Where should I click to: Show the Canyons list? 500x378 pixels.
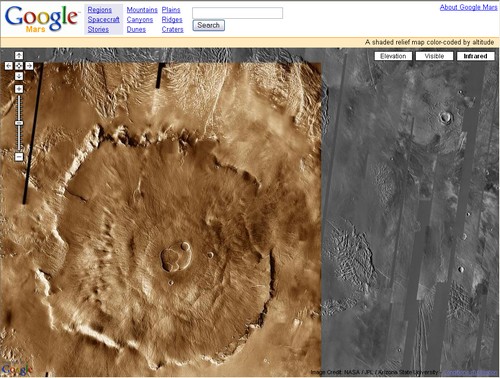point(140,20)
